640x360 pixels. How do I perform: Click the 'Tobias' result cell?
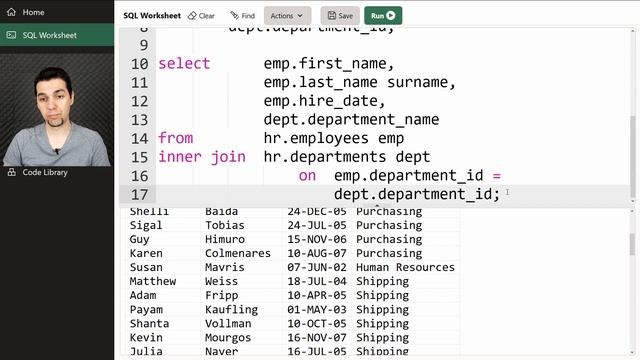[224, 225]
